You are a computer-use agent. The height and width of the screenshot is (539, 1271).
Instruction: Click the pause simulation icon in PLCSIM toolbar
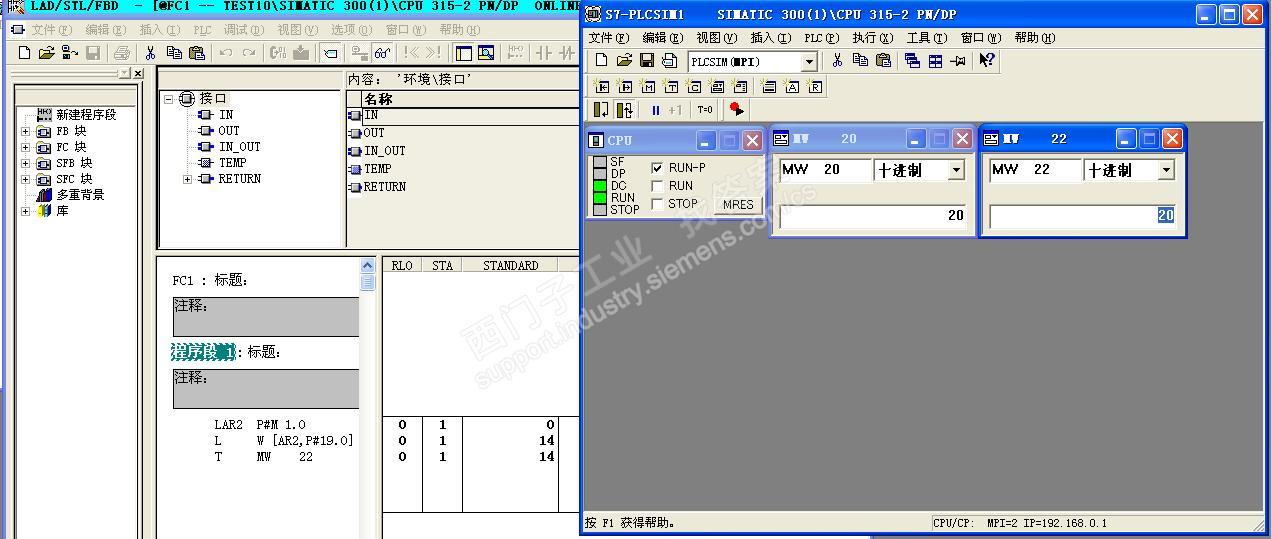(656, 110)
